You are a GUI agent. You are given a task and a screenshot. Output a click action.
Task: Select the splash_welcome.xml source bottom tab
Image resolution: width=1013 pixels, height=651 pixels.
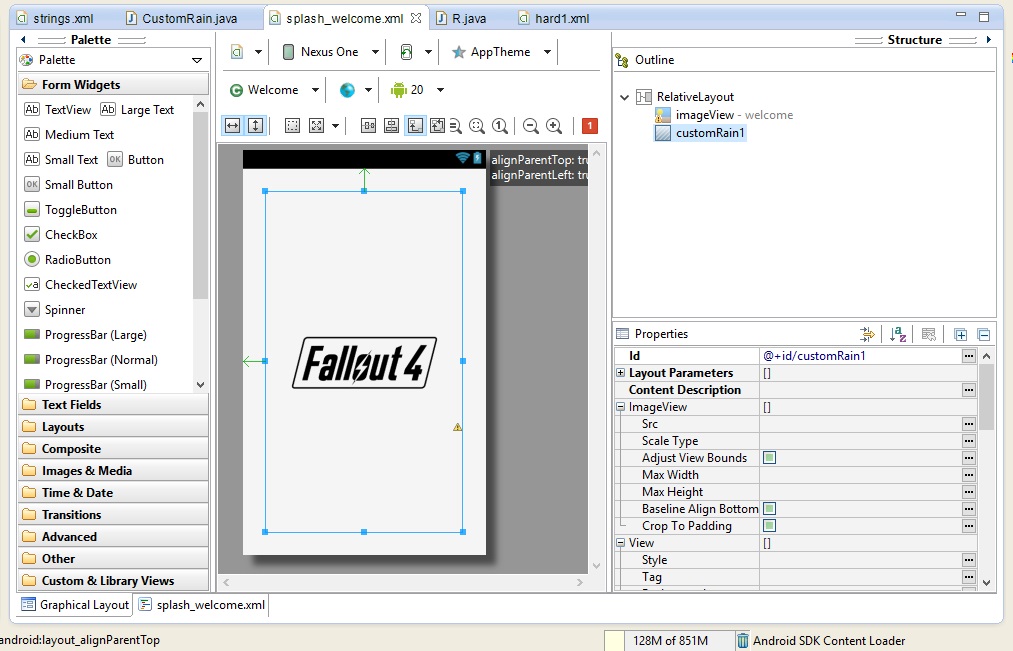click(202, 605)
